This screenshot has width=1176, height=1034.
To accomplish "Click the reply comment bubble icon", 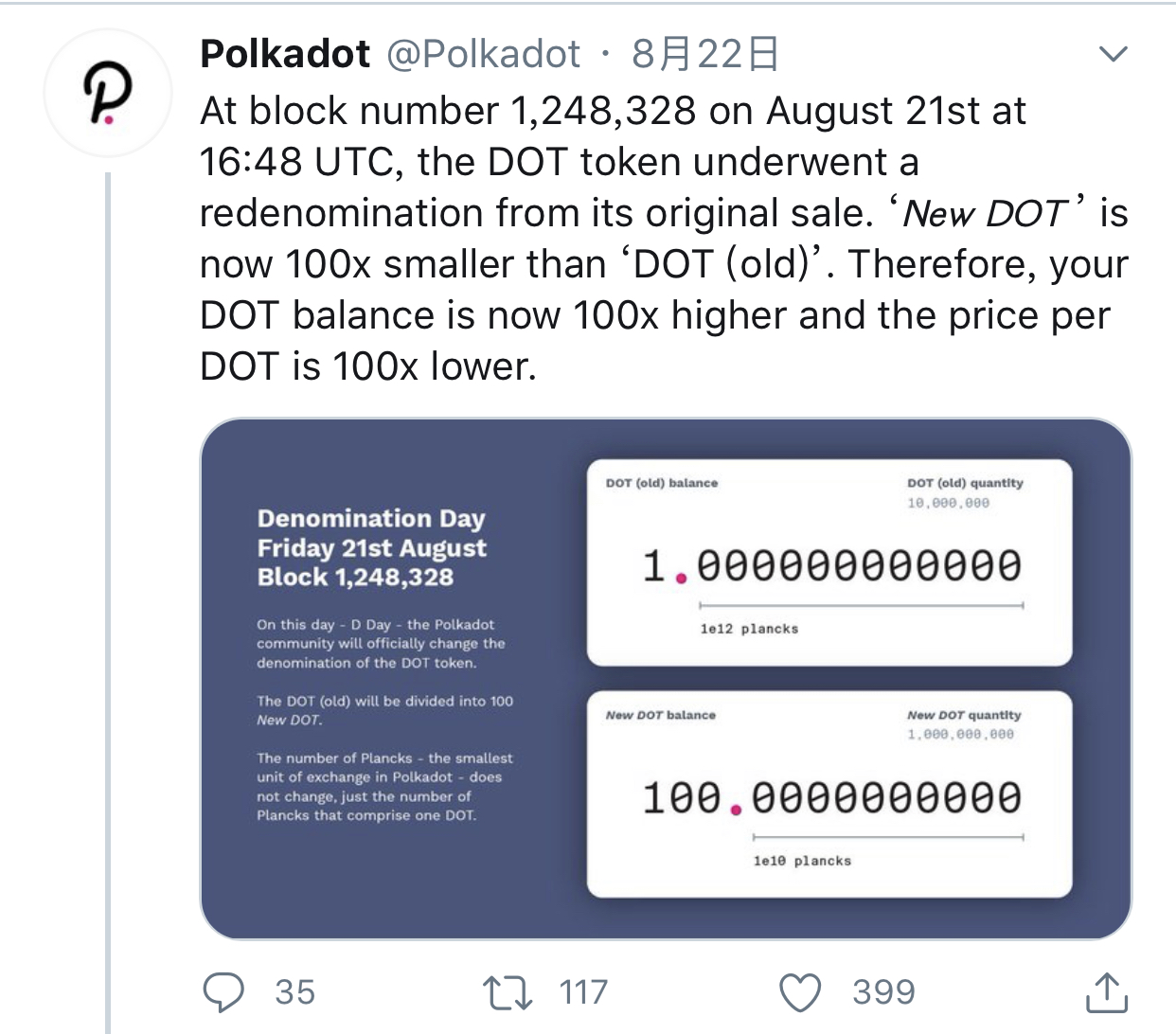I will 224,993.
